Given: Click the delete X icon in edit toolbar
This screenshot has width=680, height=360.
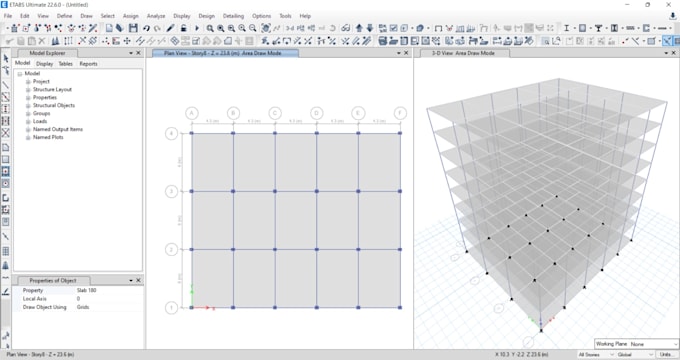Looking at the screenshot, I should (x=42, y=41).
